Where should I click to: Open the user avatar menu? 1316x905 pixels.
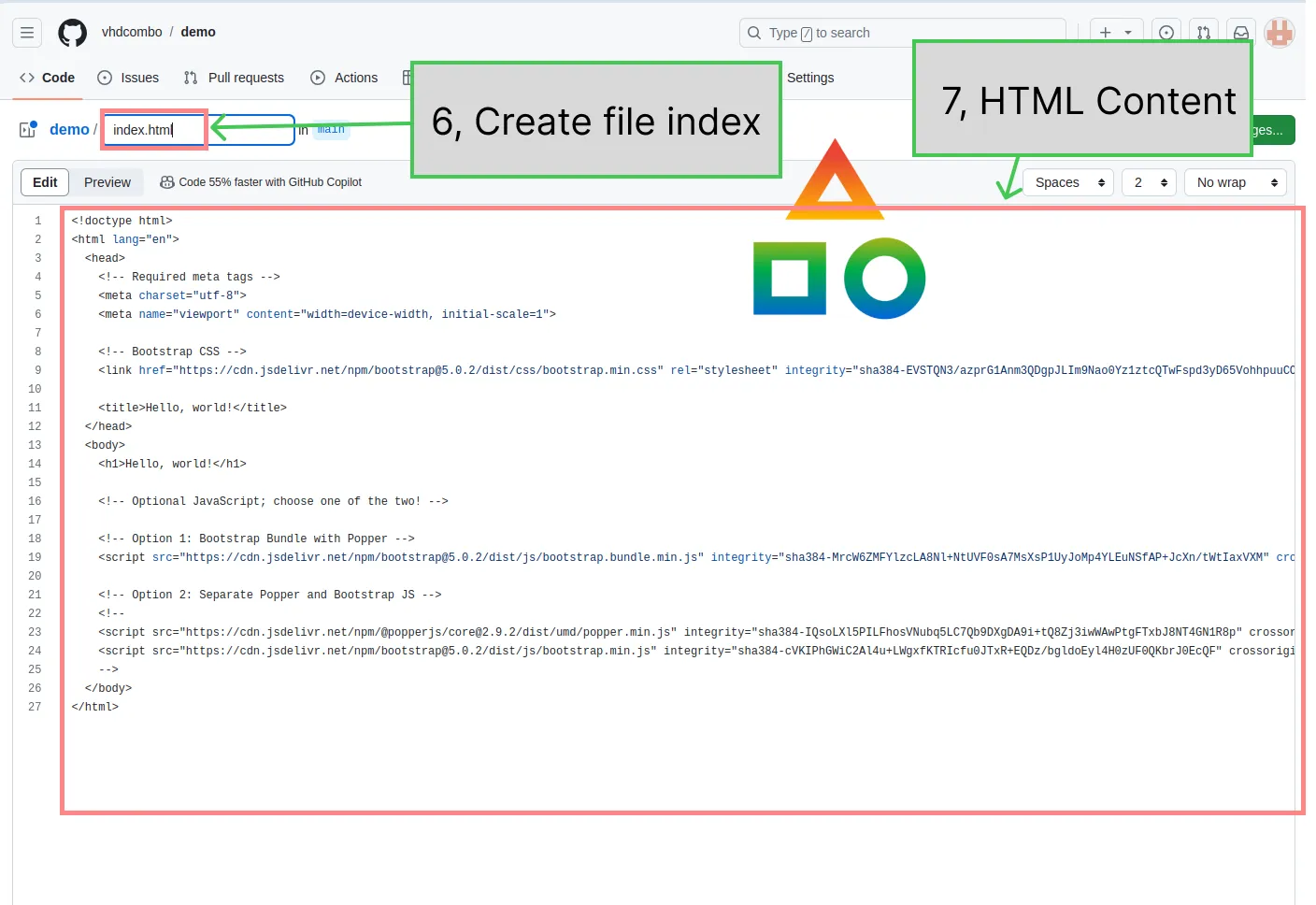pos(1279,33)
